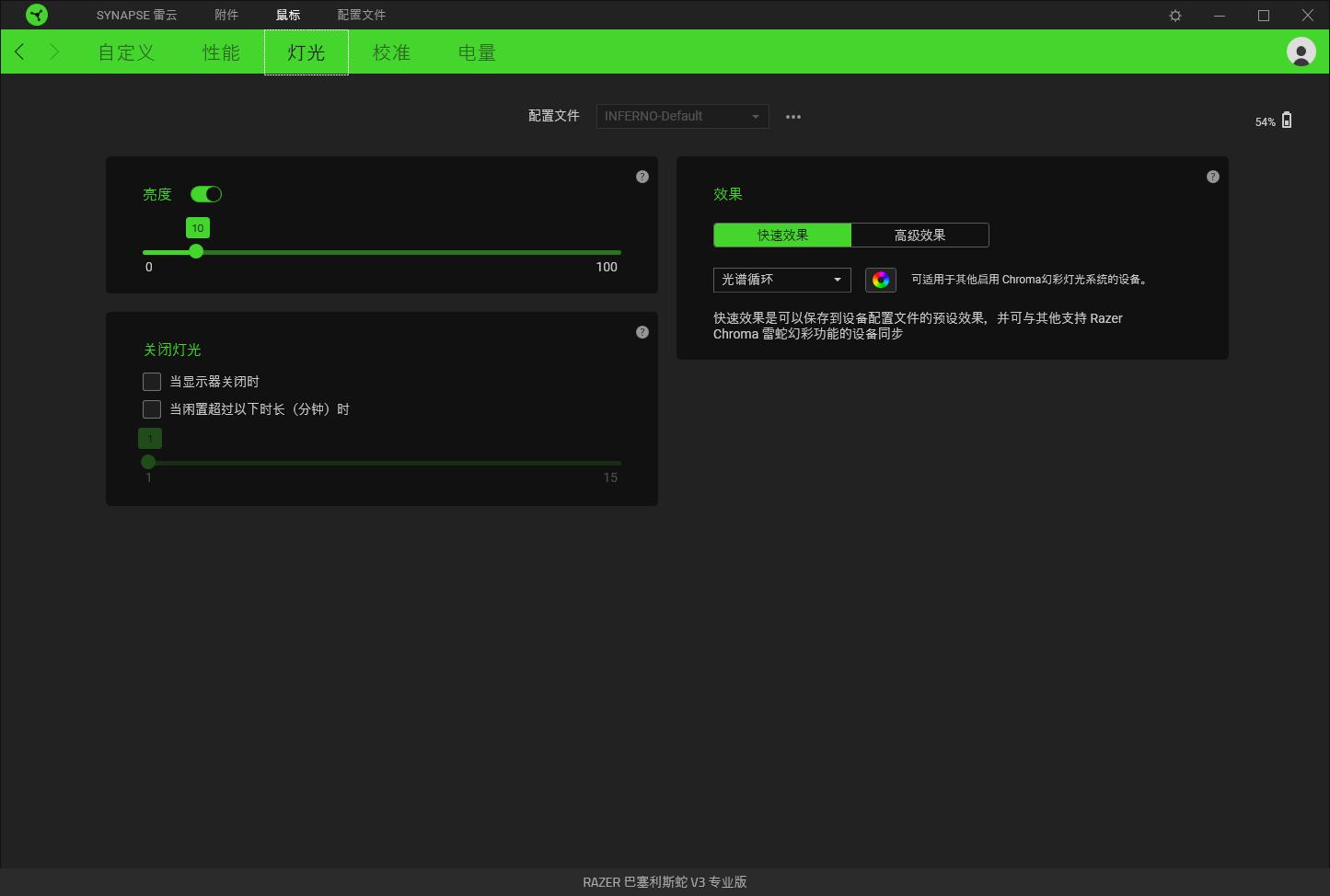Open help for the brightness panel
1330x896 pixels.
642,177
